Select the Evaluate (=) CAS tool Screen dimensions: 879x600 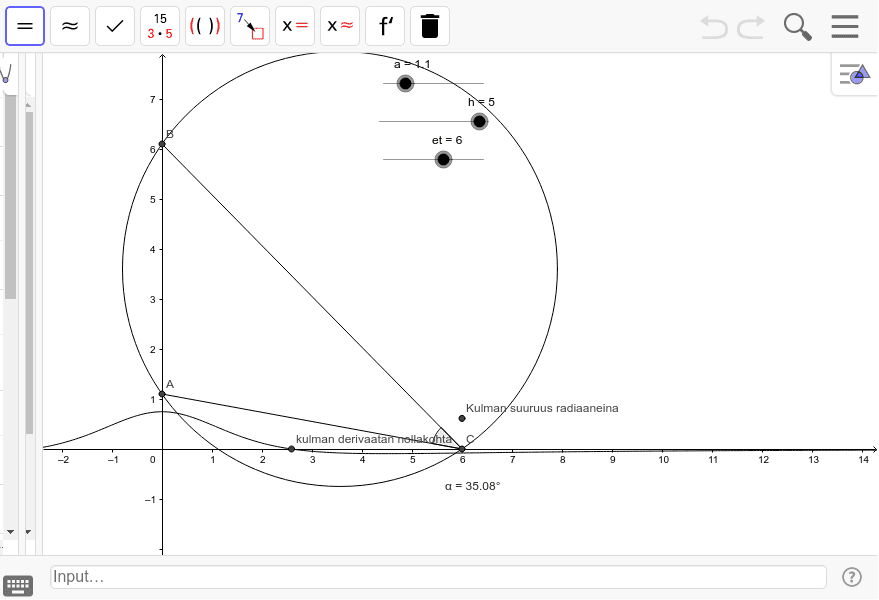pos(25,26)
